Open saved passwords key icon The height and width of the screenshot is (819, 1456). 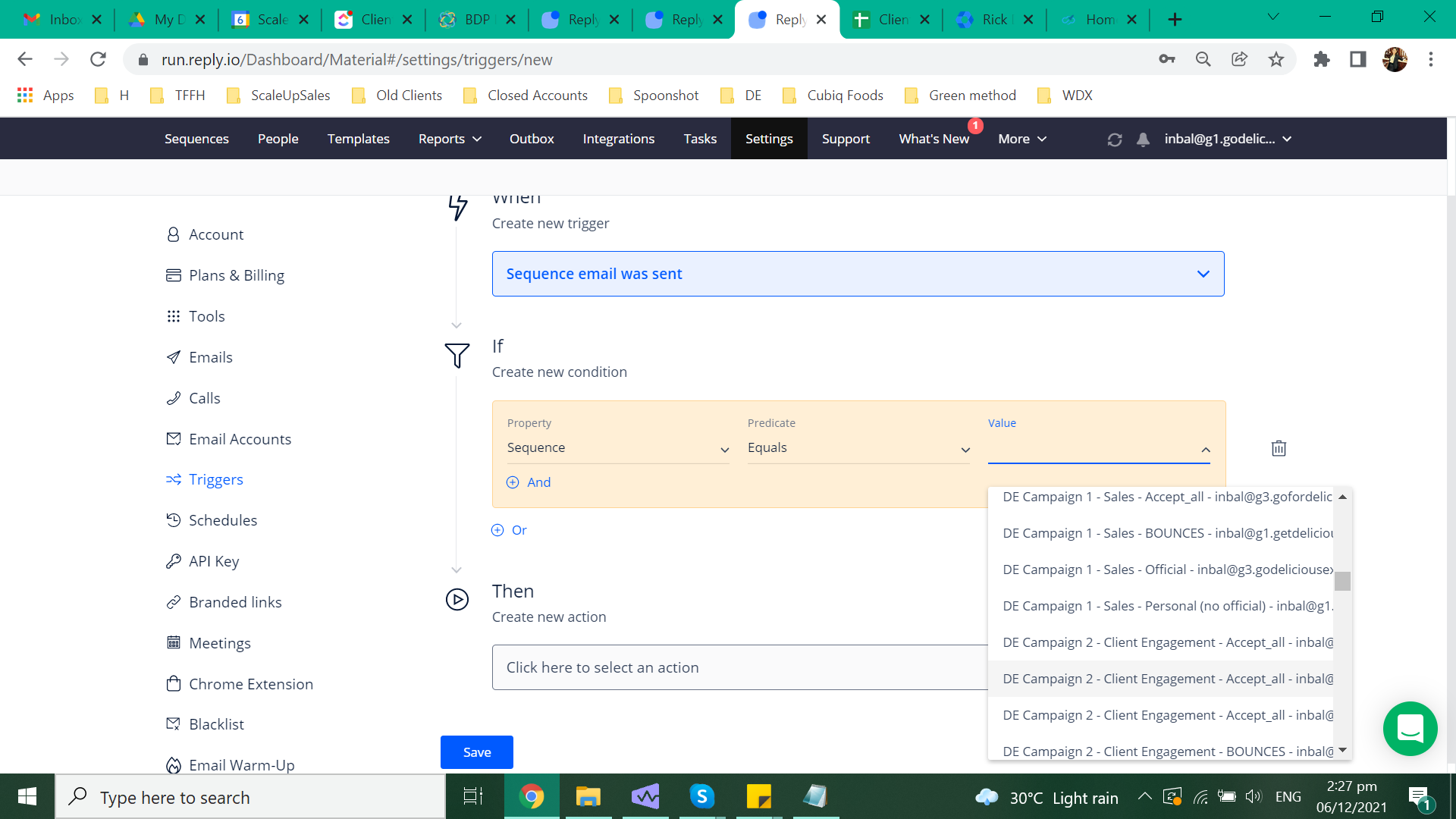[x=1167, y=59]
